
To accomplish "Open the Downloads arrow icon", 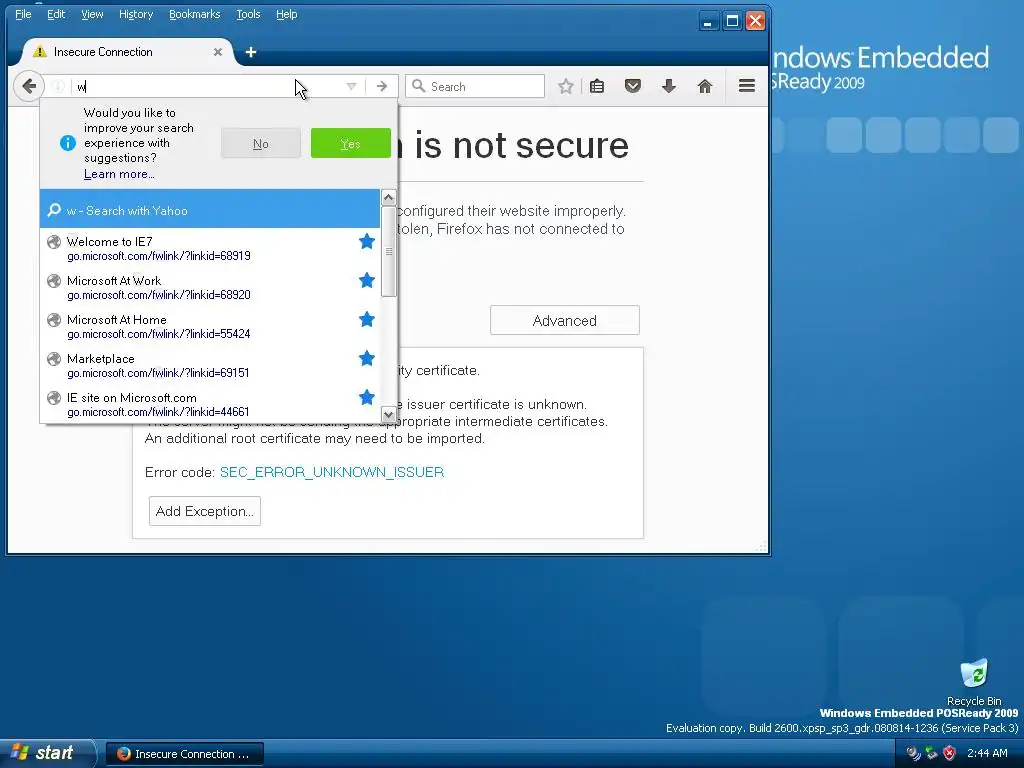I will tap(669, 86).
